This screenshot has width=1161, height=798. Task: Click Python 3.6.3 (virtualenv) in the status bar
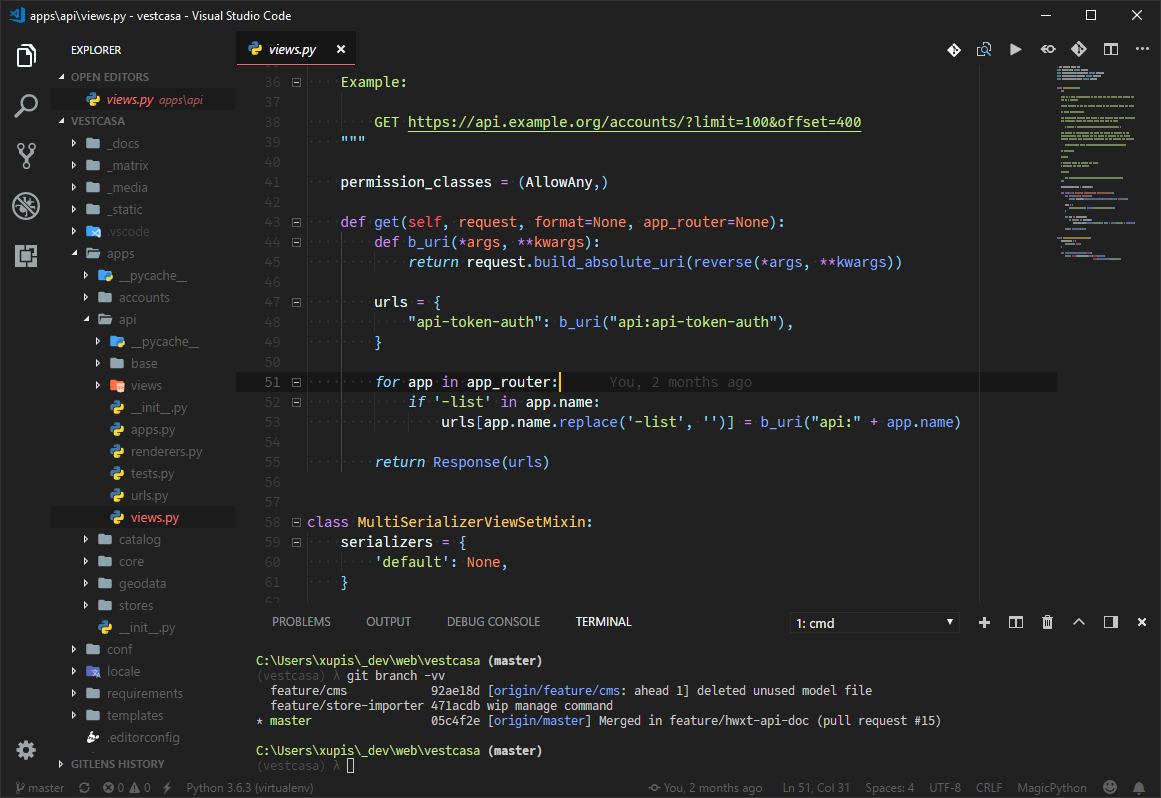(248, 787)
